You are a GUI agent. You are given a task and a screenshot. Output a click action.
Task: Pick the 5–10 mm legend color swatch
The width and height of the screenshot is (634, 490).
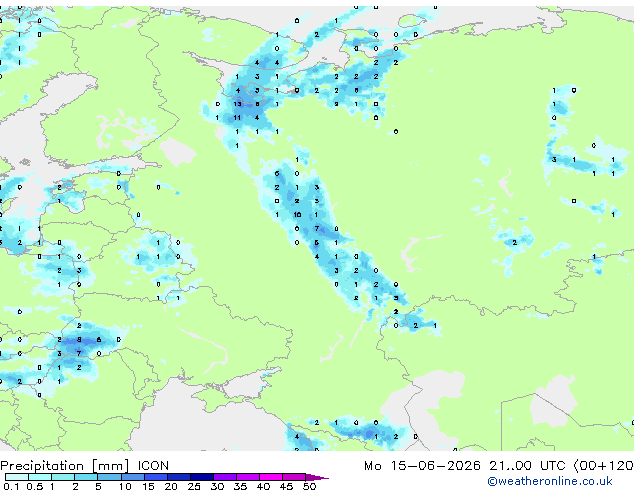tap(109, 477)
